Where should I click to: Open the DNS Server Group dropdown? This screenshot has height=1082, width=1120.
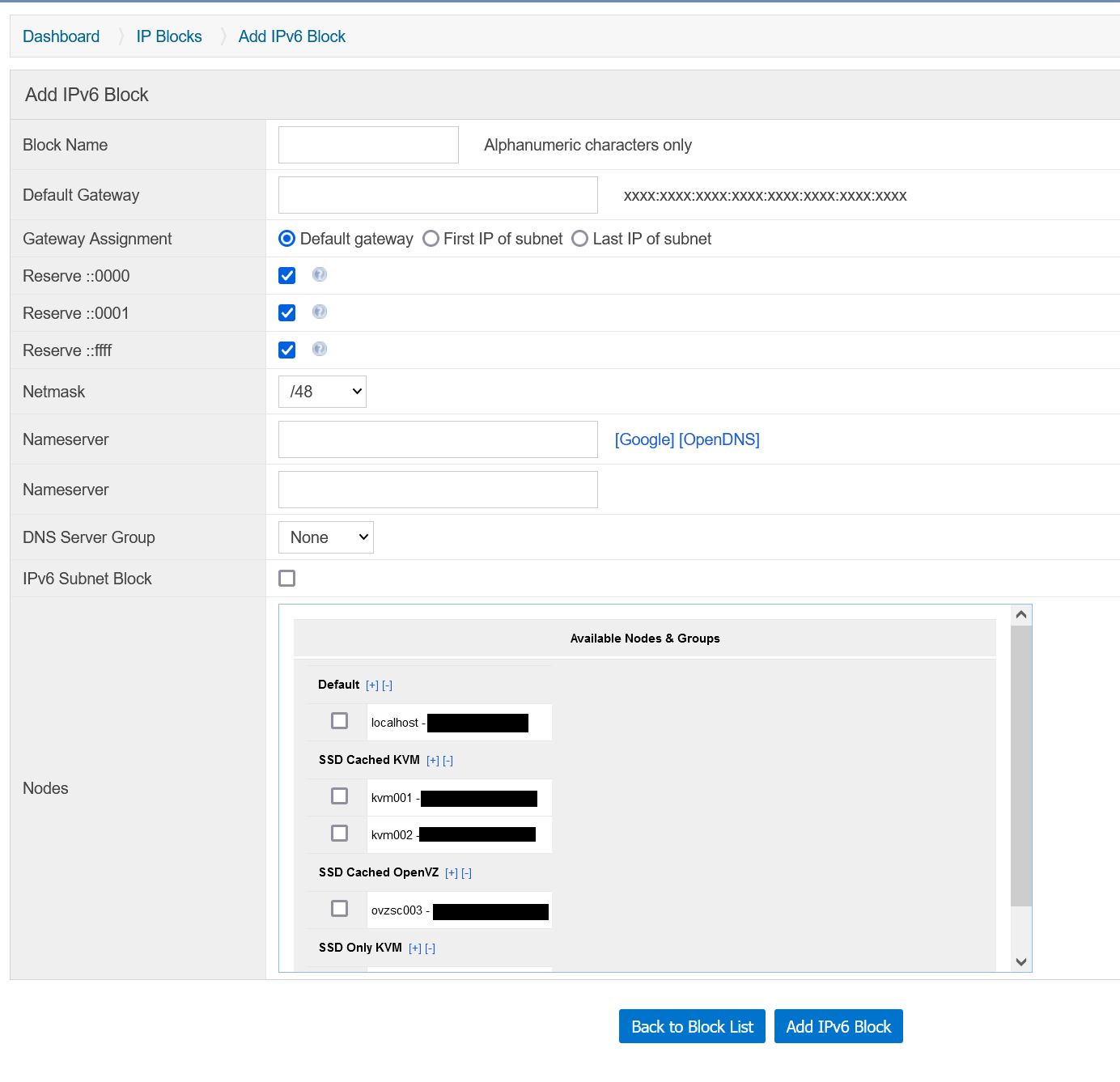pos(325,537)
